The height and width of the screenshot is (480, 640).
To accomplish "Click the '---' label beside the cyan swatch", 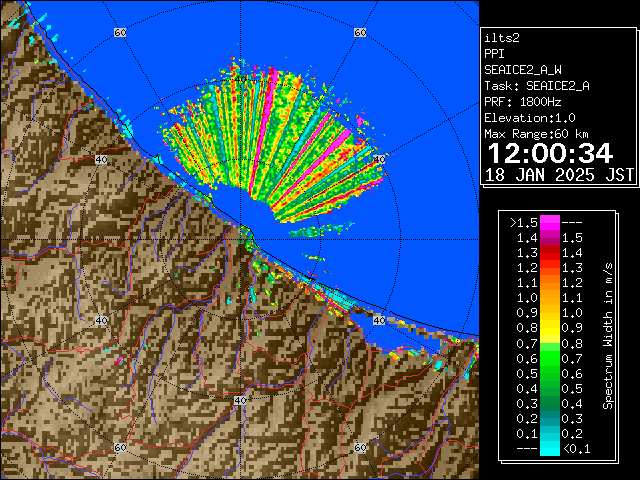I will [x=527, y=449].
